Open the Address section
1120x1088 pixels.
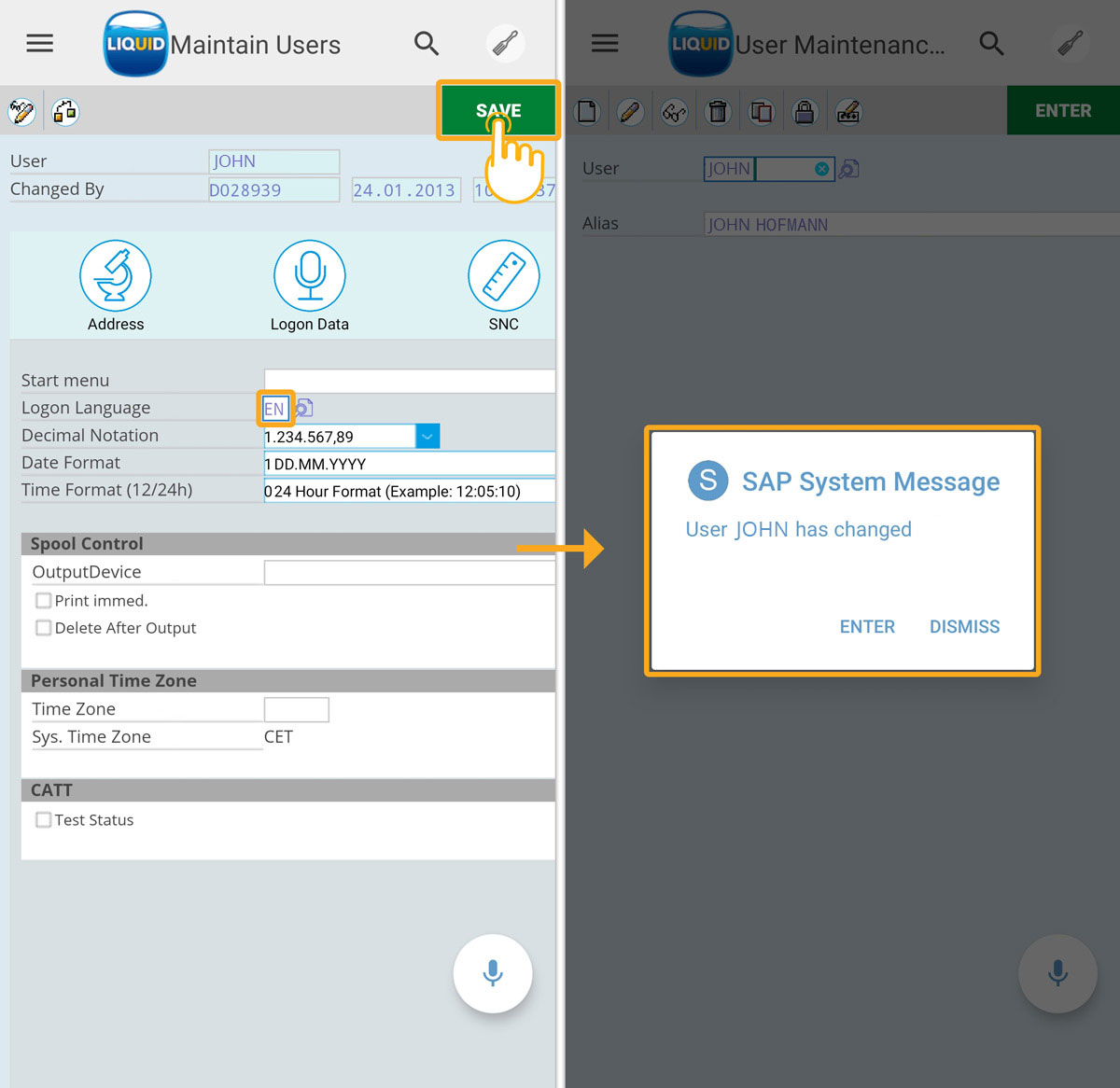[116, 286]
